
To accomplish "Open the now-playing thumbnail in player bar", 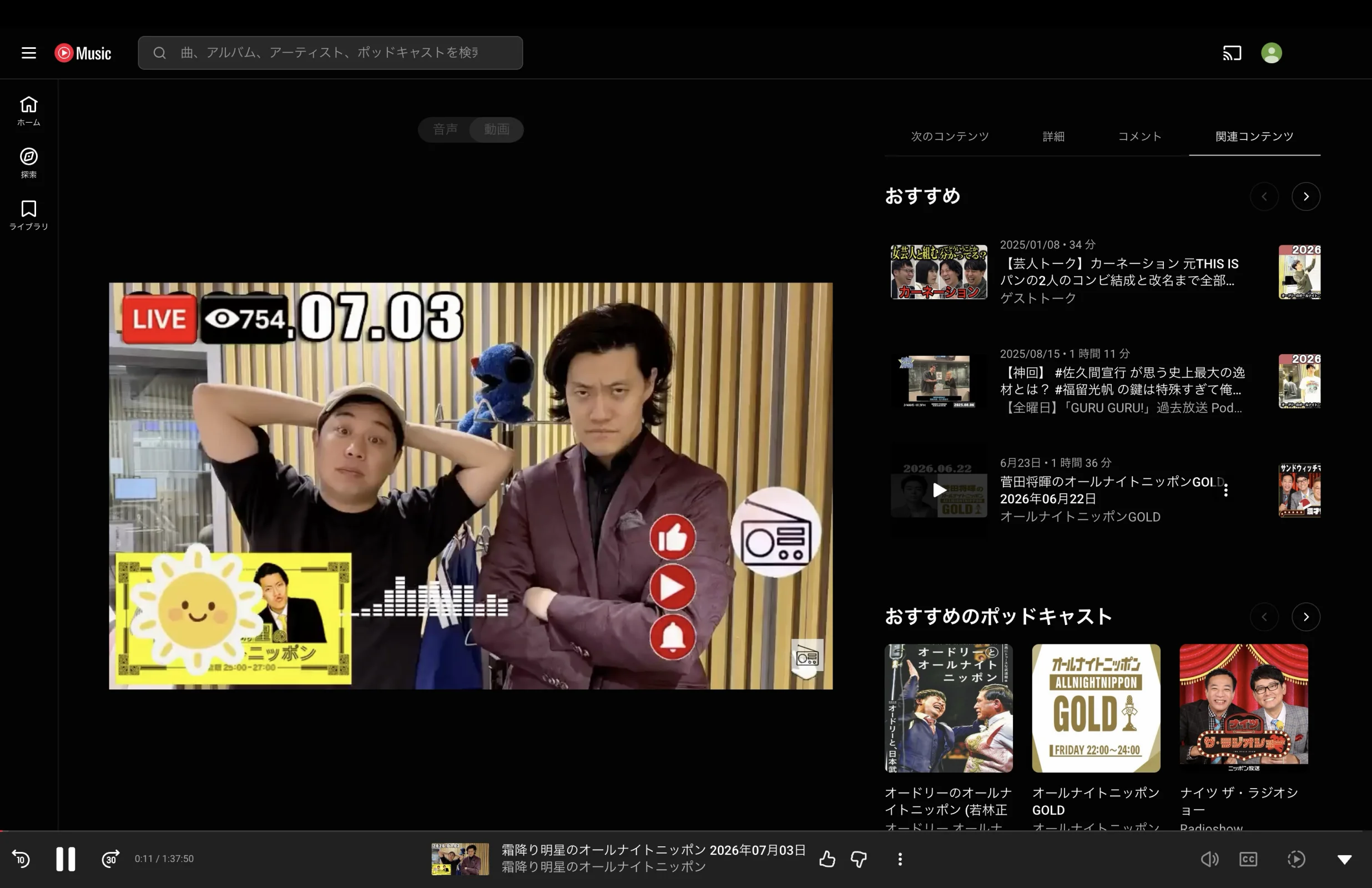I will click(x=460, y=859).
